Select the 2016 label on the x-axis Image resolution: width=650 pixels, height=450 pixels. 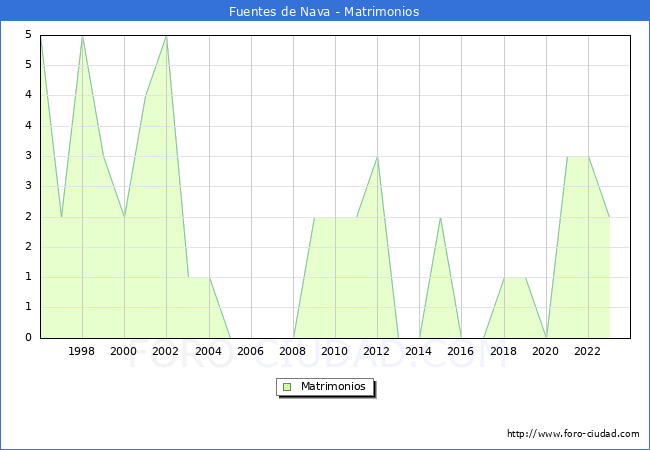[461, 351]
